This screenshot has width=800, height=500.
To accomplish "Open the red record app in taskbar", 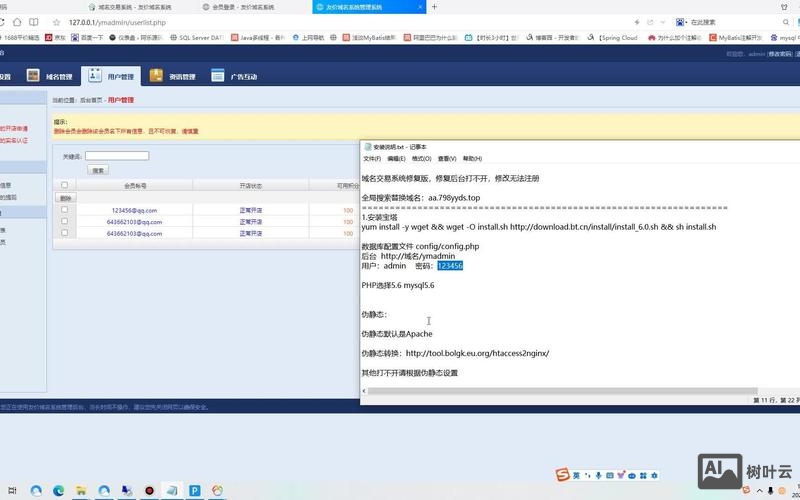I will (149, 491).
